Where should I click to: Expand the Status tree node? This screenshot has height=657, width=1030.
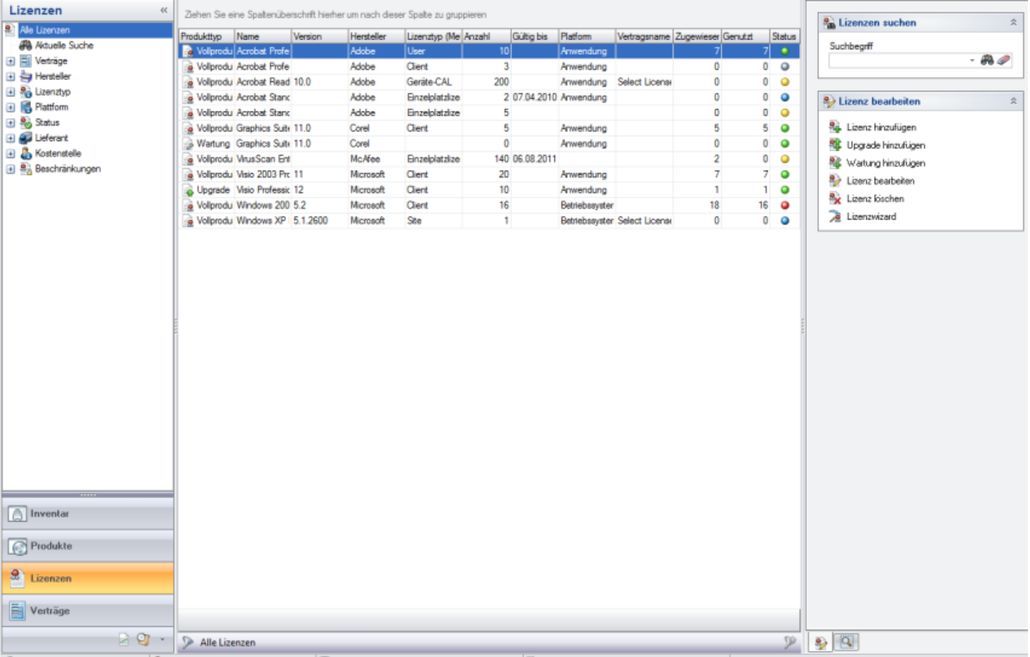pyautogui.click(x=13, y=122)
